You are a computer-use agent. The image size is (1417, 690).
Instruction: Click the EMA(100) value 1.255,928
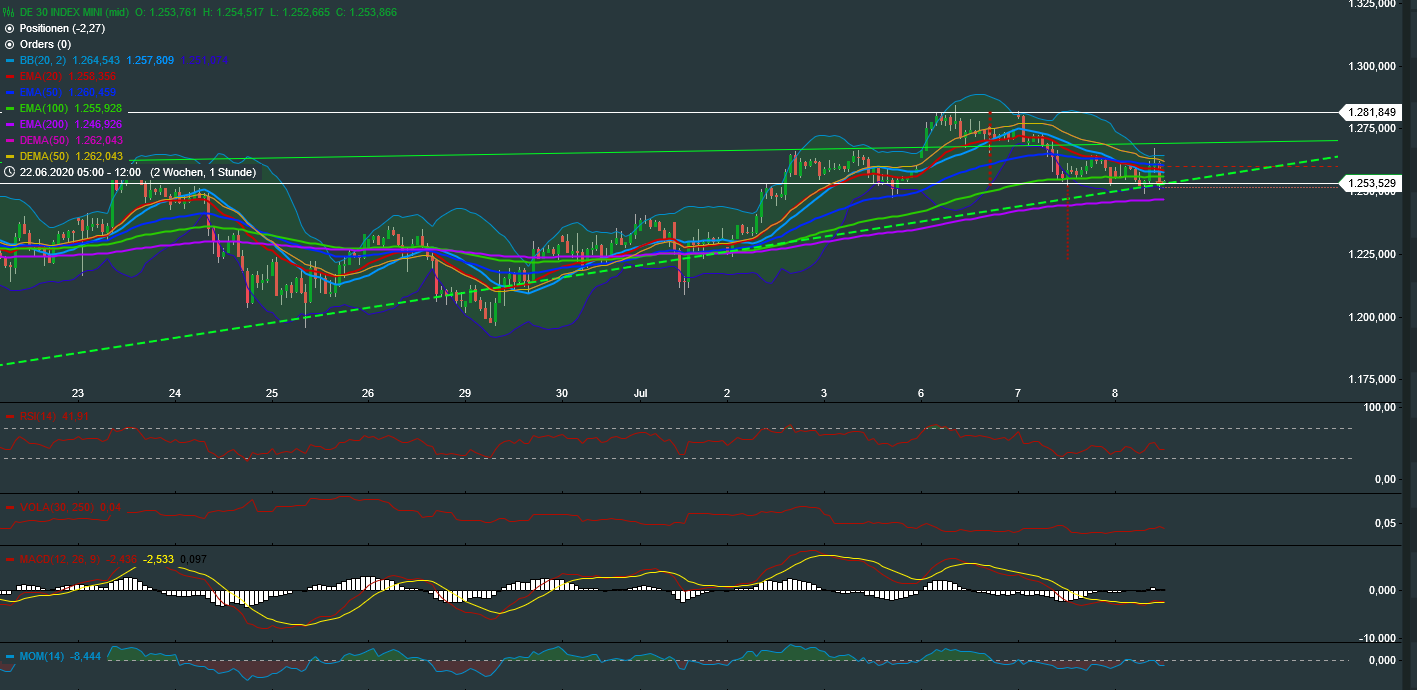(x=98, y=108)
